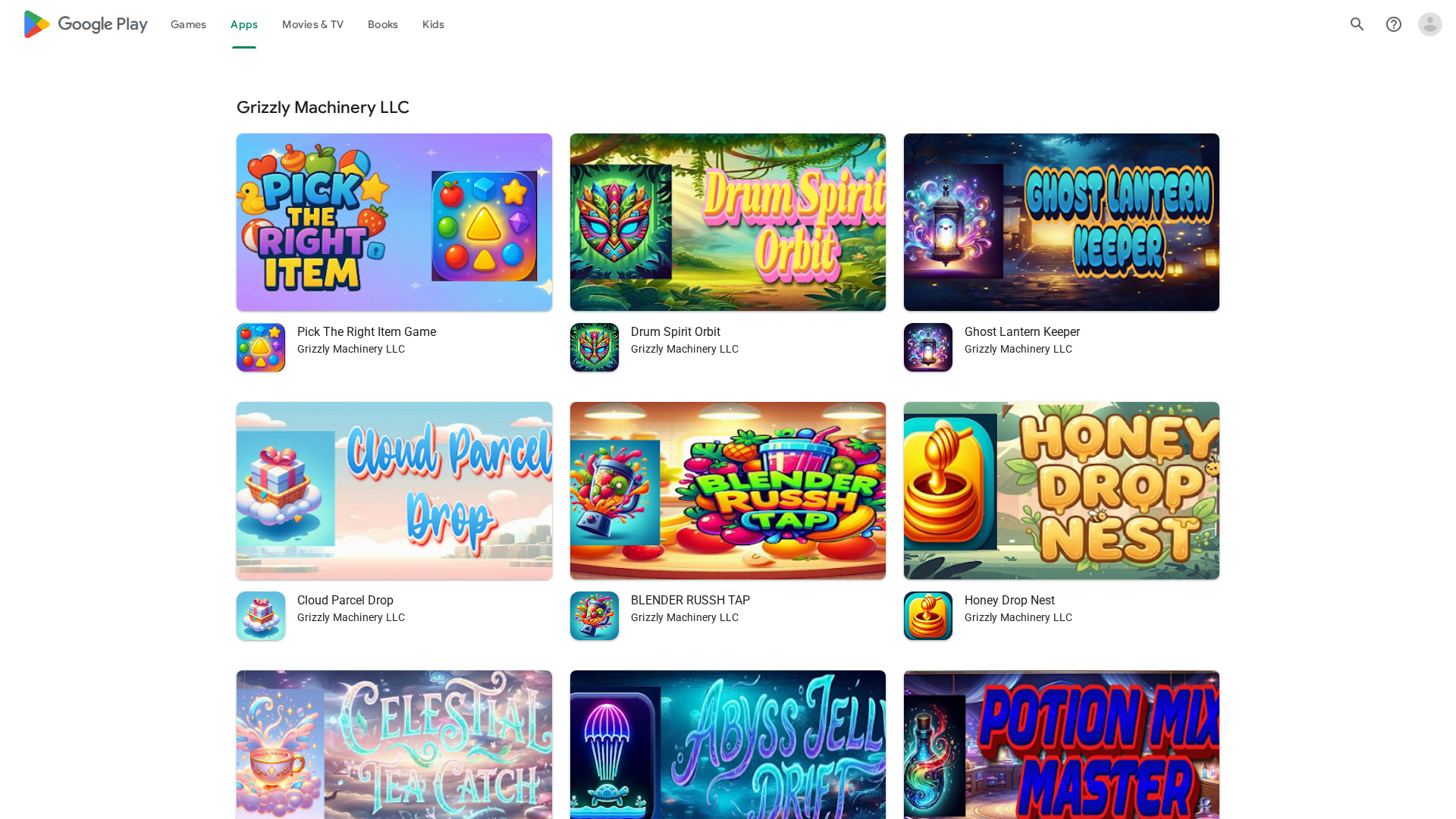This screenshot has height=819, width=1456.
Task: Click the Honey Drop Nest app icon
Action: [928, 616]
